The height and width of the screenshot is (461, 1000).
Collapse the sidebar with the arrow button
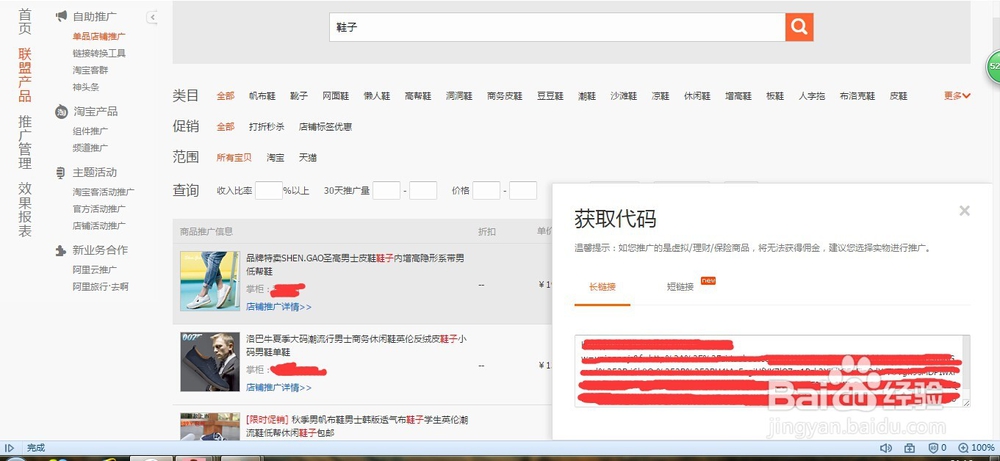pyautogui.click(x=152, y=17)
